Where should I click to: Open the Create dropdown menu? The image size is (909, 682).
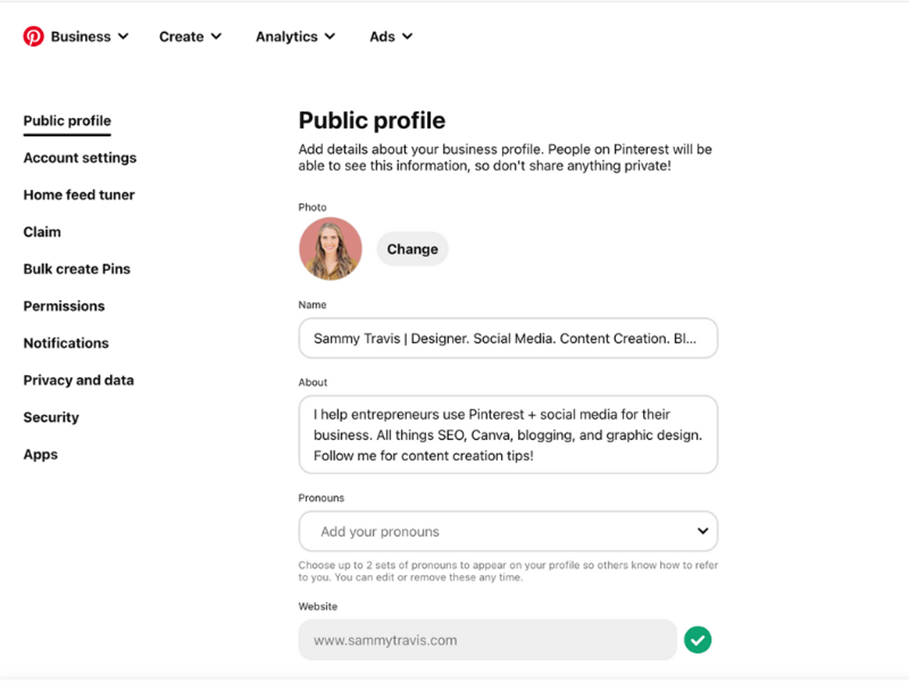tap(190, 37)
